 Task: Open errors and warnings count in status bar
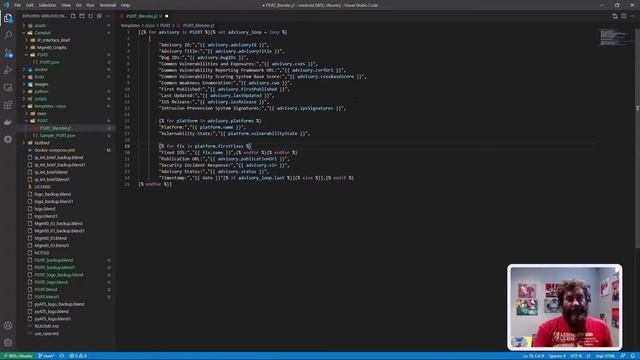click(x=78, y=356)
